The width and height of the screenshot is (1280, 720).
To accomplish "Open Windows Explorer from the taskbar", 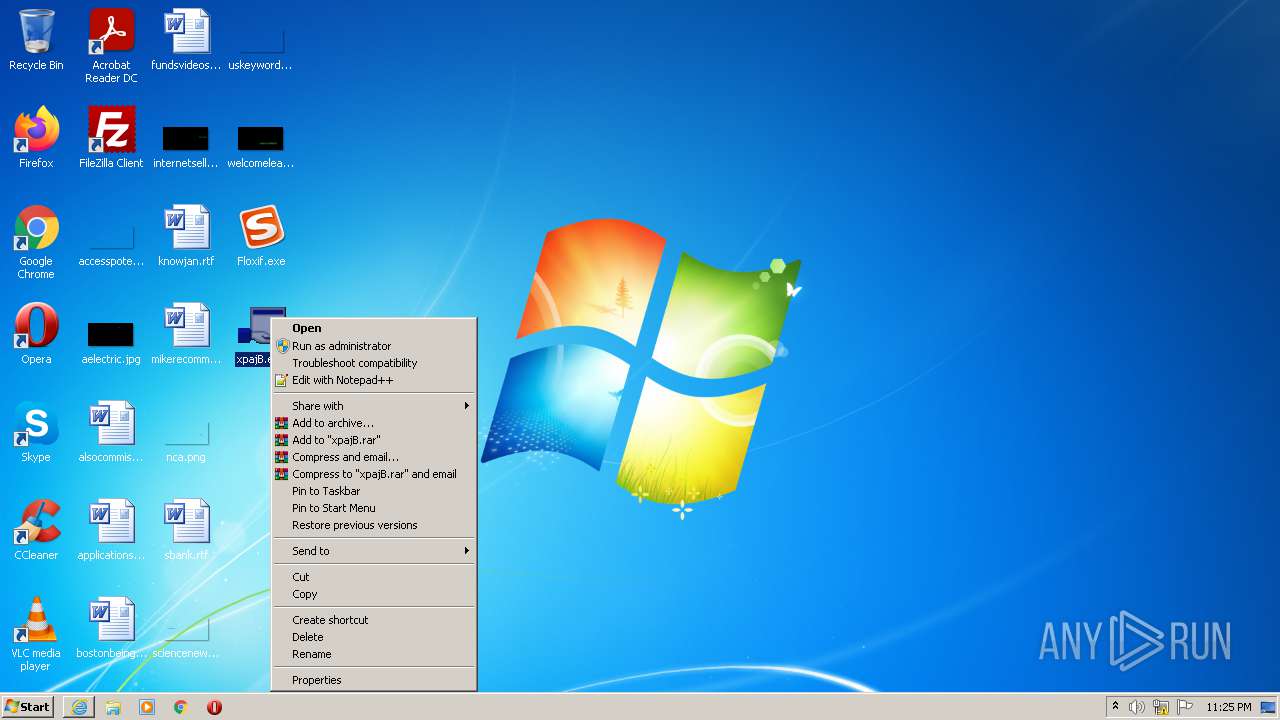I will pyautogui.click(x=113, y=707).
